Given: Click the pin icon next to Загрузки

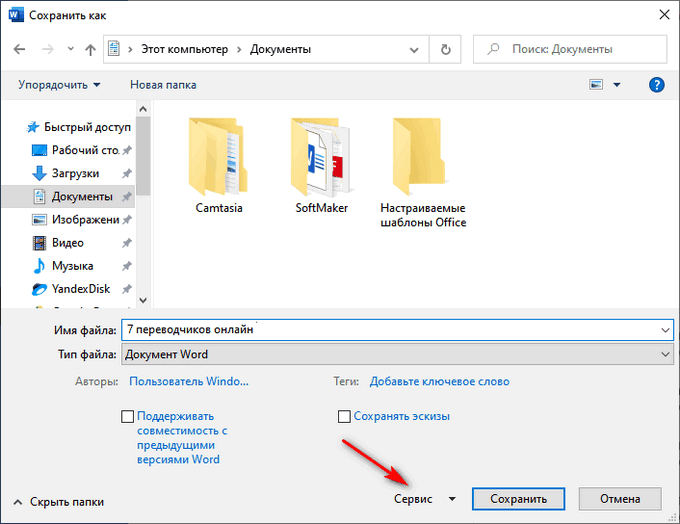Looking at the screenshot, I should pyautogui.click(x=127, y=174).
